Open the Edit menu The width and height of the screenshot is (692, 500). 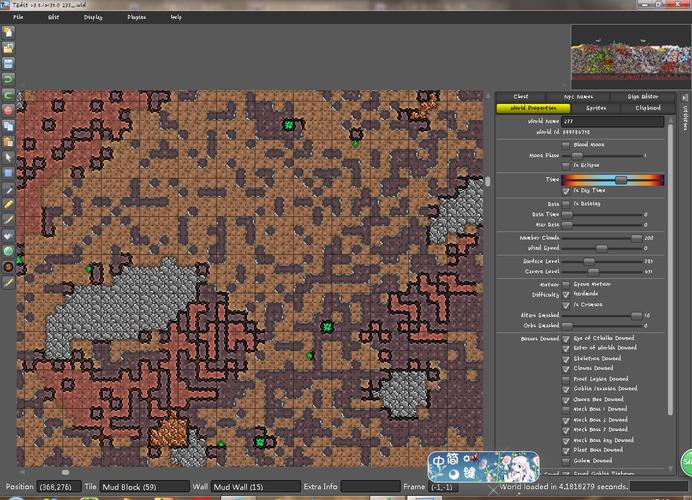click(x=53, y=17)
